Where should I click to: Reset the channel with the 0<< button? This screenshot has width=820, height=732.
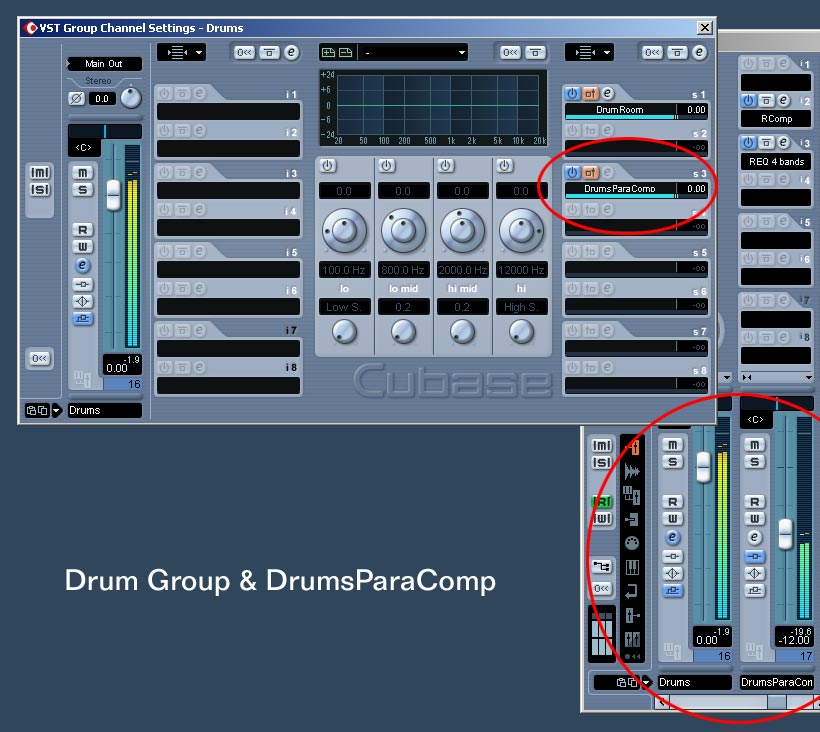38,356
